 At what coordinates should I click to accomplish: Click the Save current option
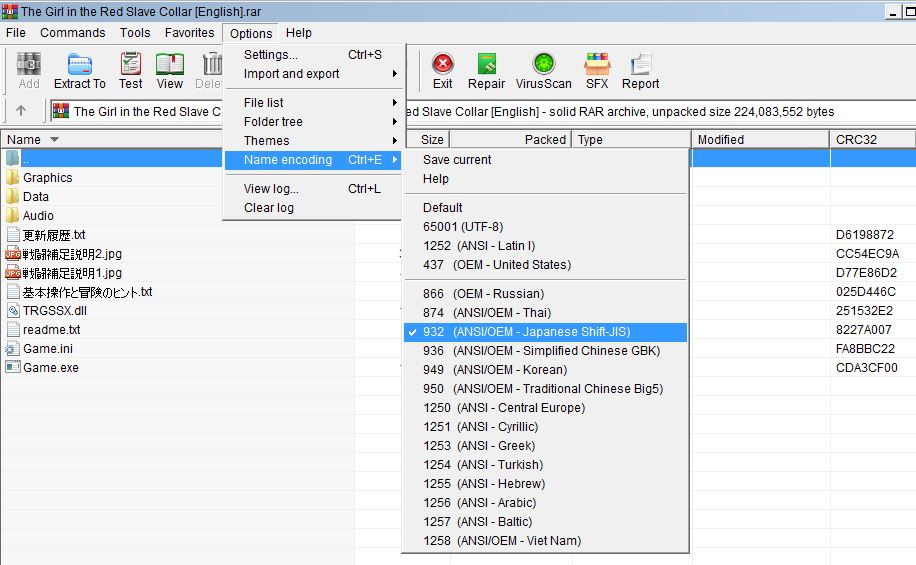click(x=457, y=160)
